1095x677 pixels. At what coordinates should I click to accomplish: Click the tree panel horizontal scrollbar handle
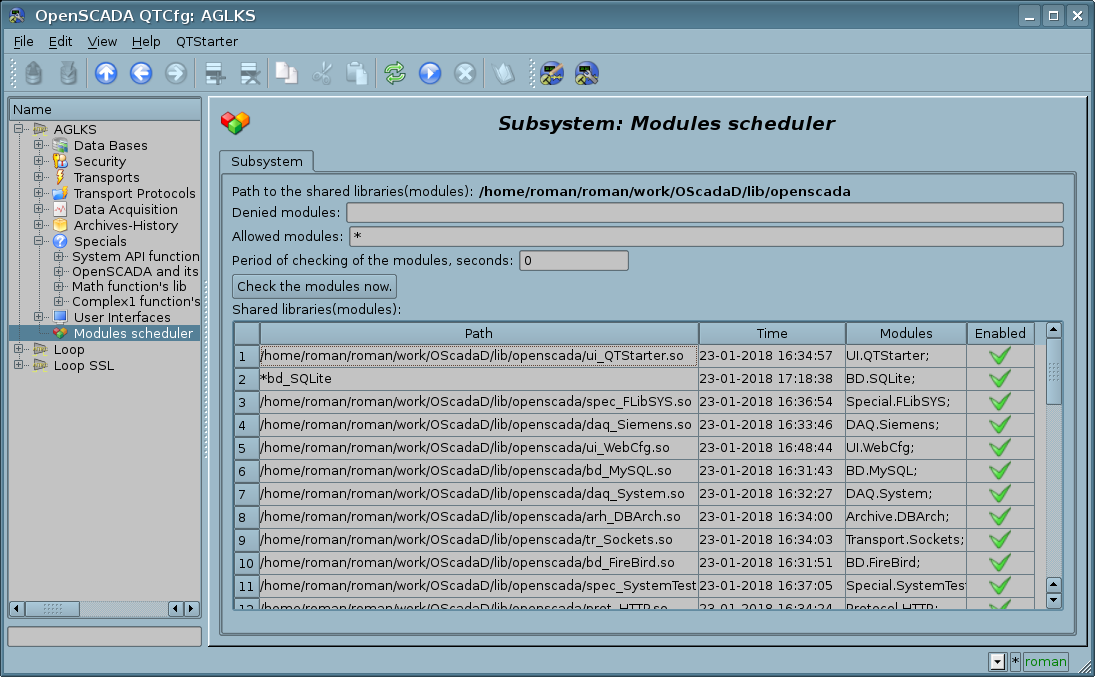(x=52, y=609)
